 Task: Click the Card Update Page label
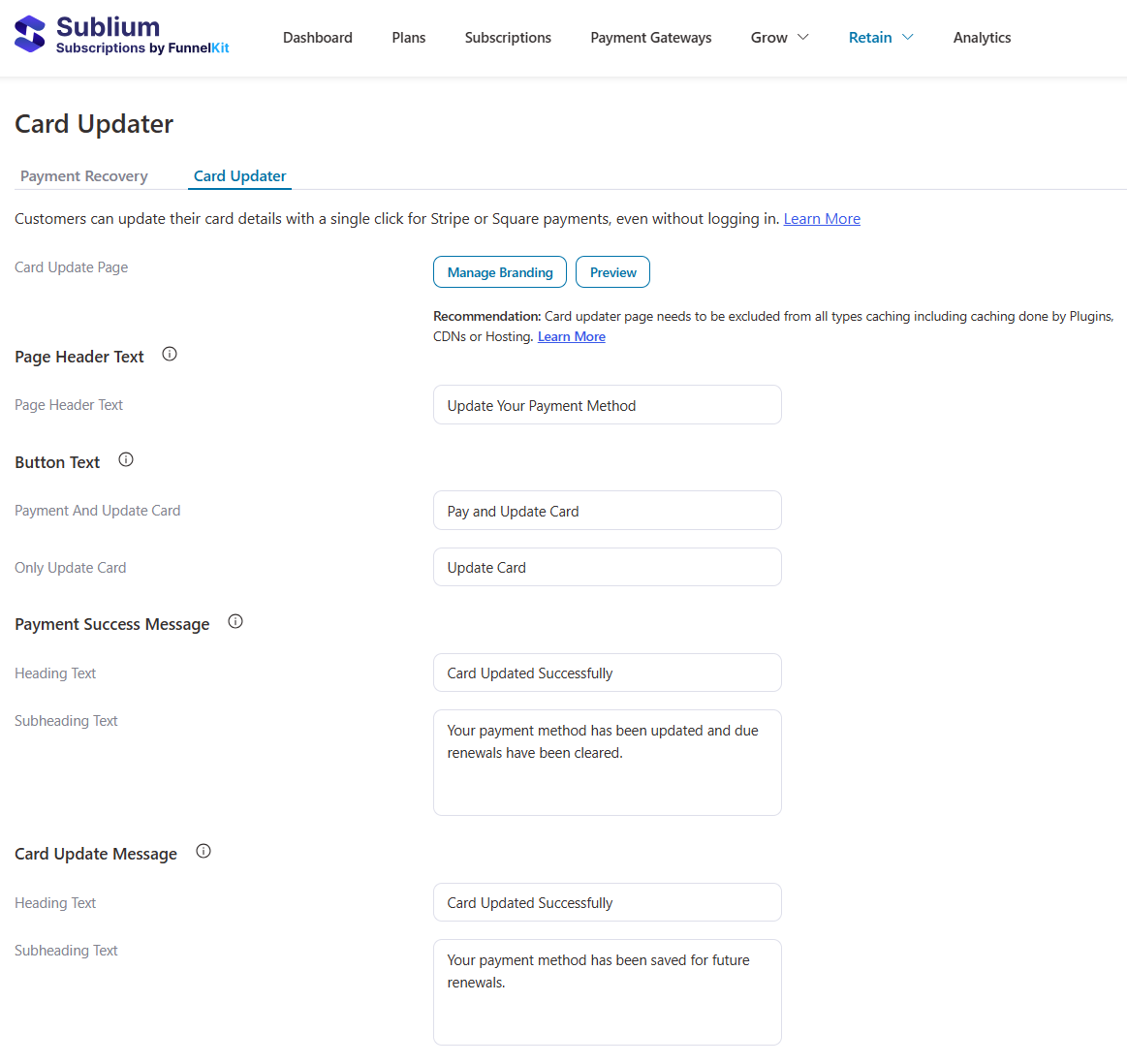pyautogui.click(x=71, y=267)
